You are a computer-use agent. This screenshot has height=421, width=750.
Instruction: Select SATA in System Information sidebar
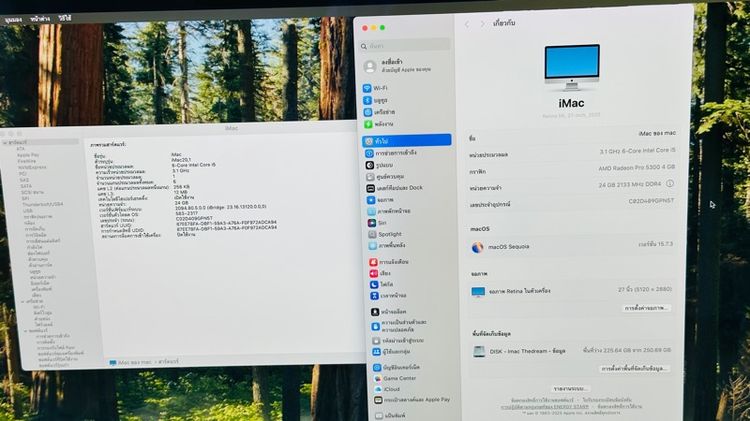pyautogui.click(x=26, y=186)
